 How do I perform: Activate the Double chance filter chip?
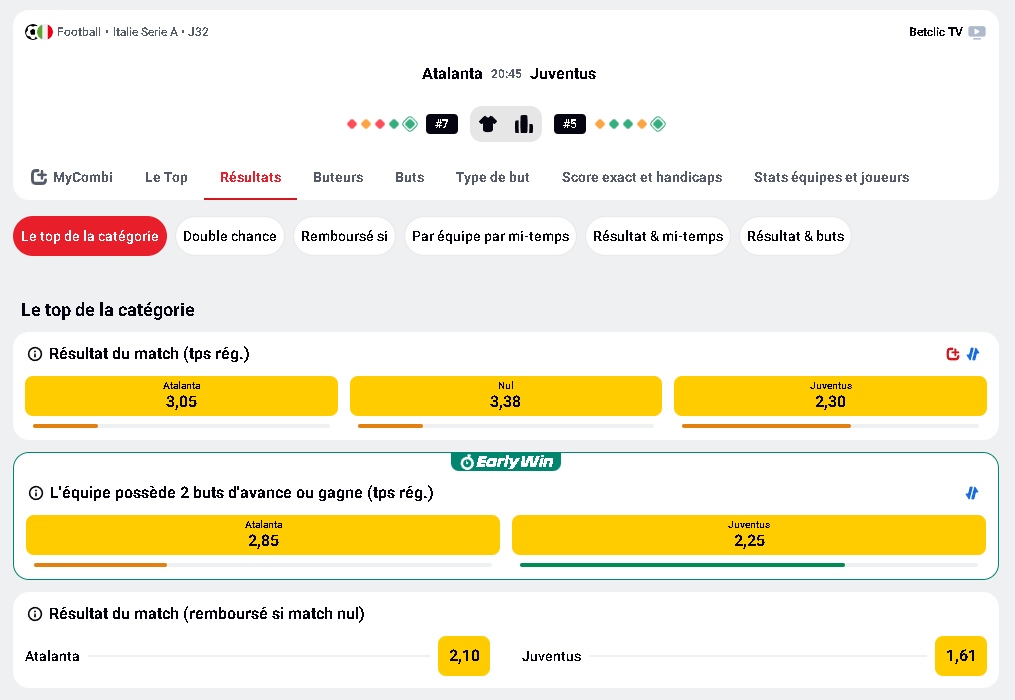[x=229, y=236]
